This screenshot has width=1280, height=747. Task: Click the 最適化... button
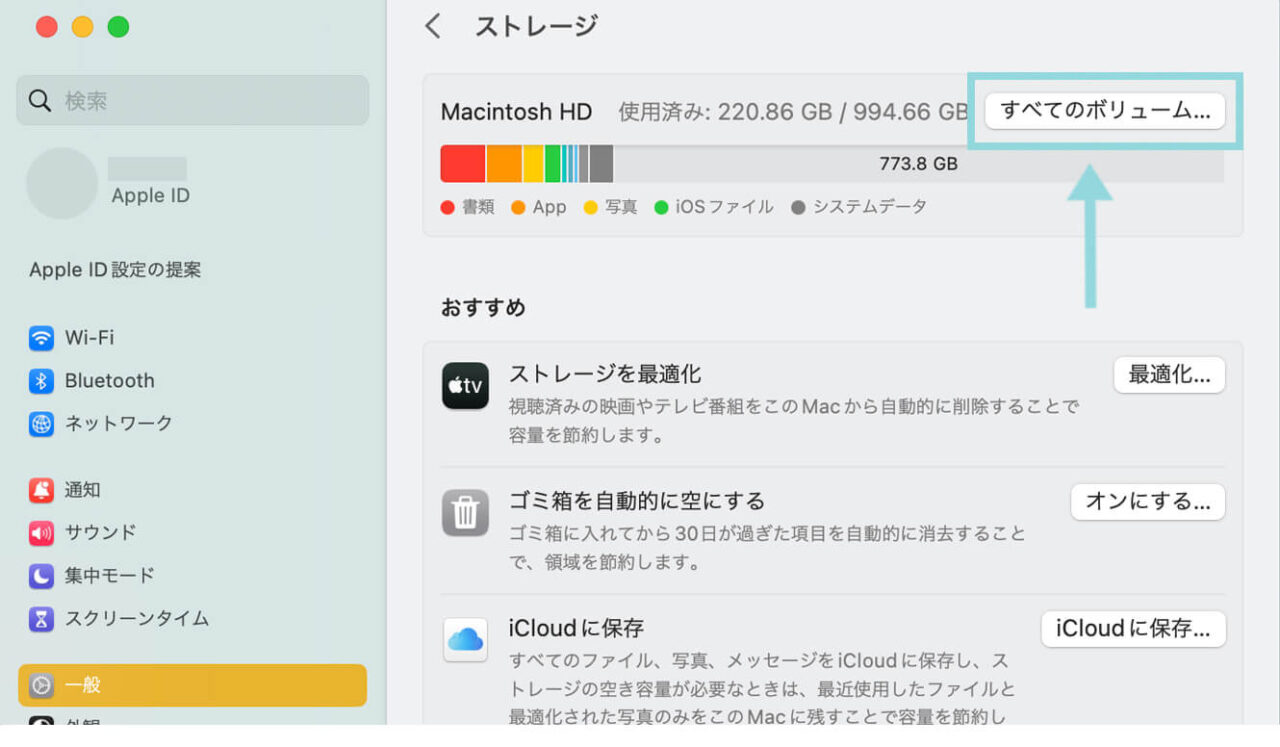point(1169,375)
